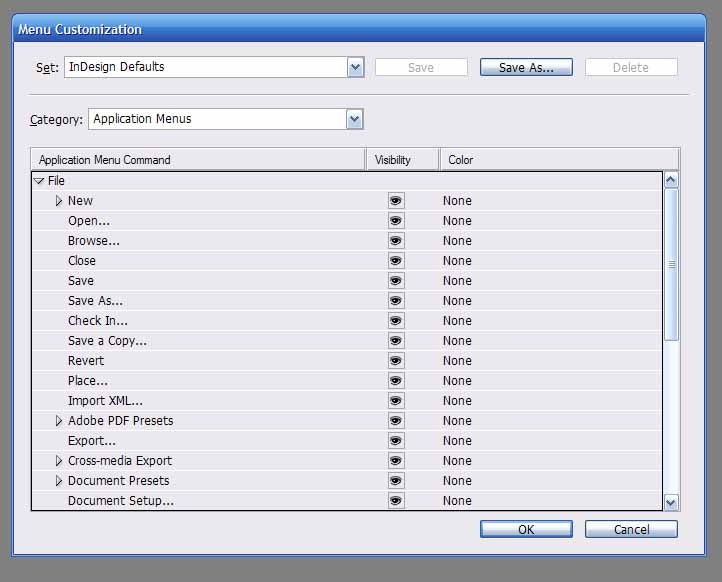The width and height of the screenshot is (722, 582).
Task: Select the Place... row
Action: [x=347, y=381]
